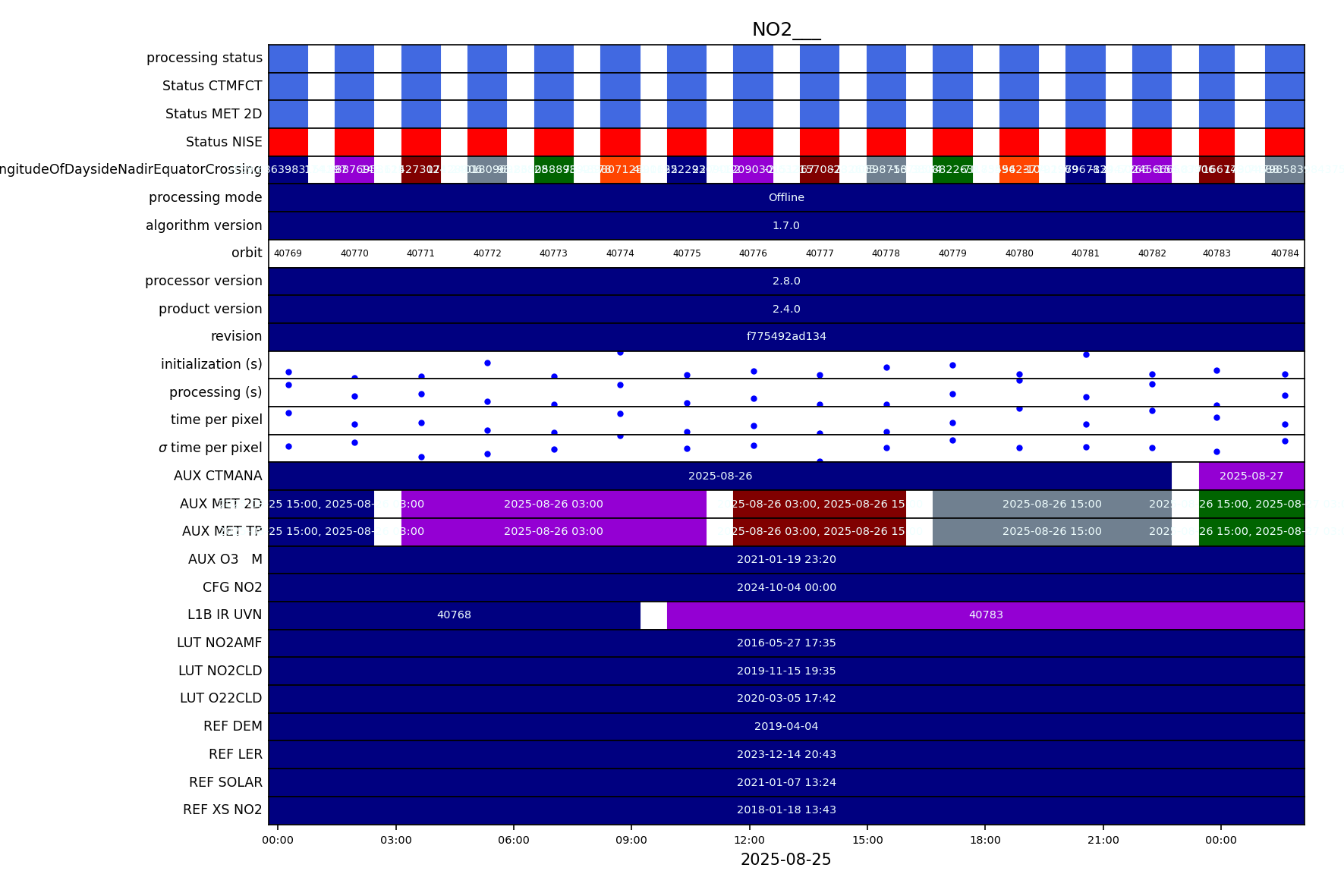Viewport: 1344px width, 896px height.
Task: Click the LUT NO2AMF 2016-05-27 17:35 bar
Action: 785,643
